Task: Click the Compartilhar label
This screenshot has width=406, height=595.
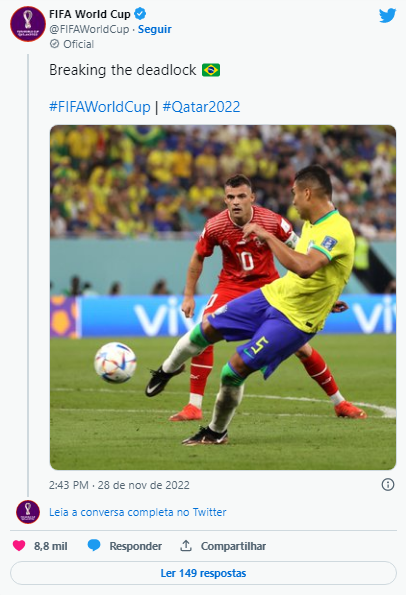Action: click(x=233, y=546)
